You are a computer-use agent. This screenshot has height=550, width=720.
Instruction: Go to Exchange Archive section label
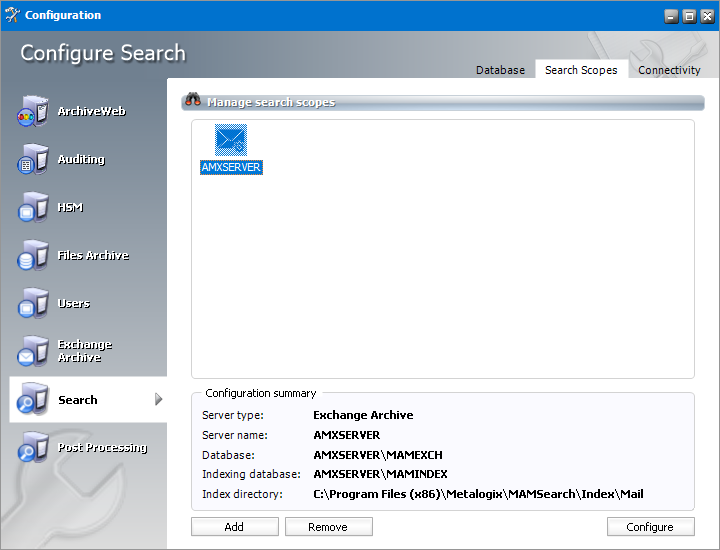click(84, 351)
